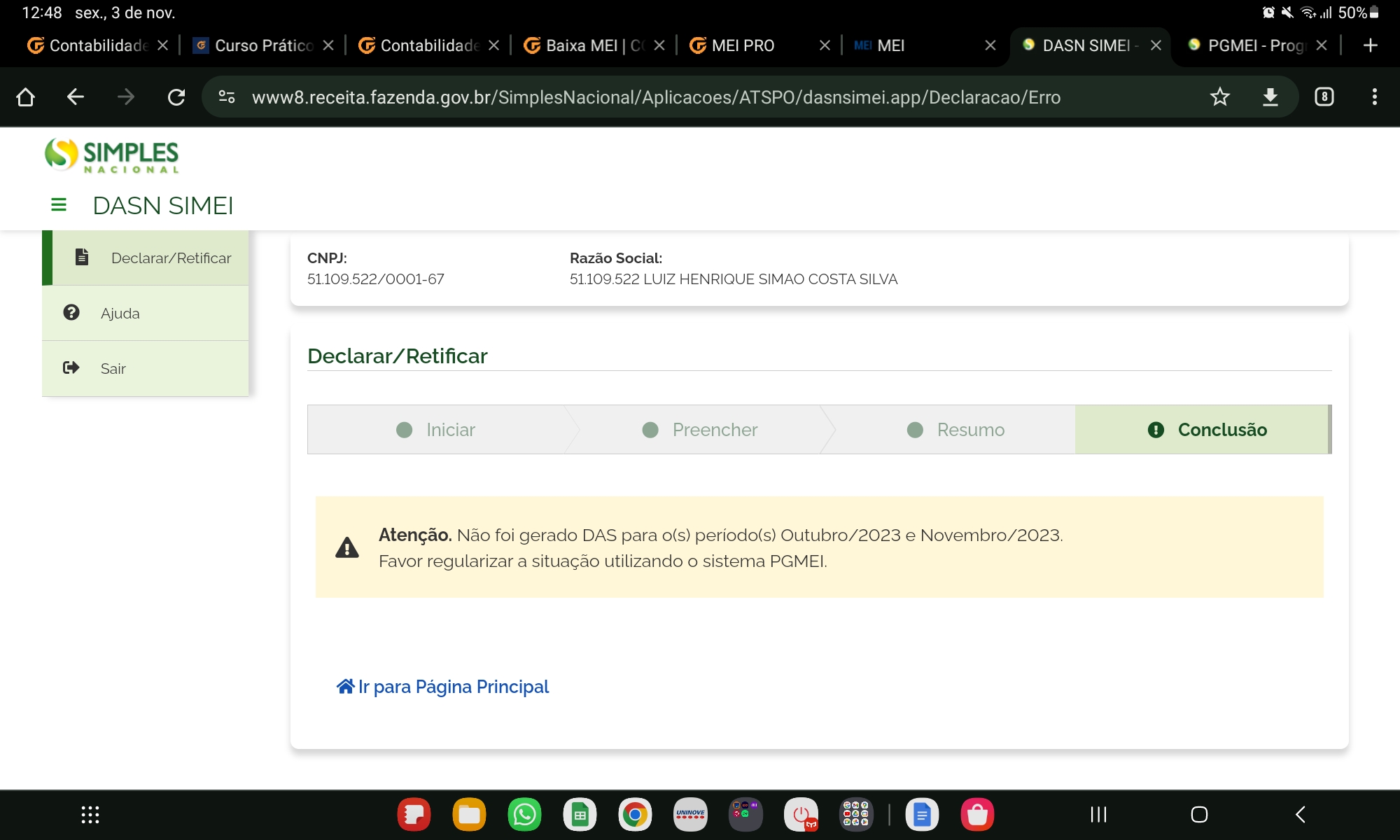Open the red shopping bag store app
Screen dimensions: 1400x840
pyautogui.click(x=977, y=815)
